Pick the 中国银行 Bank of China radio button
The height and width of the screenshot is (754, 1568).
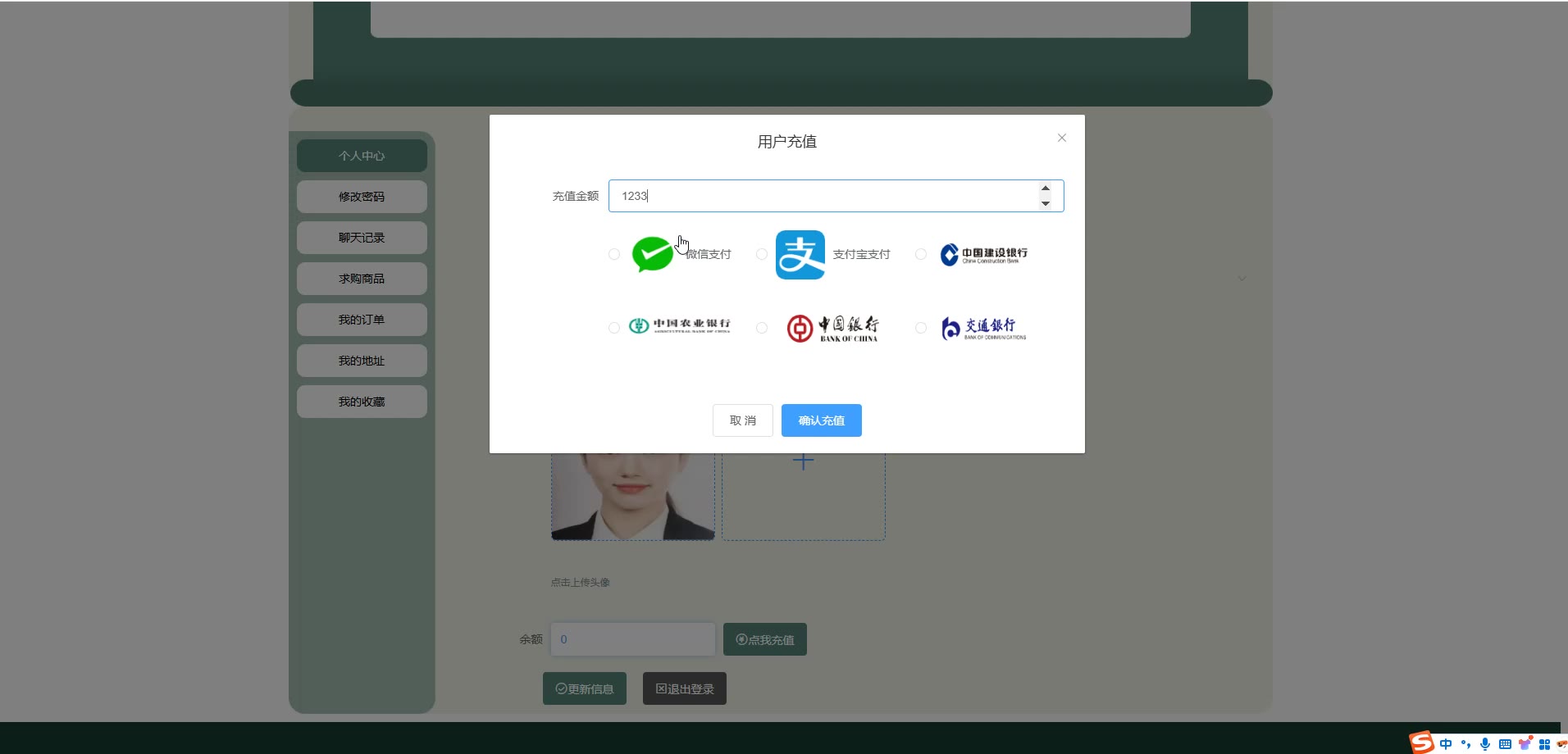click(762, 328)
